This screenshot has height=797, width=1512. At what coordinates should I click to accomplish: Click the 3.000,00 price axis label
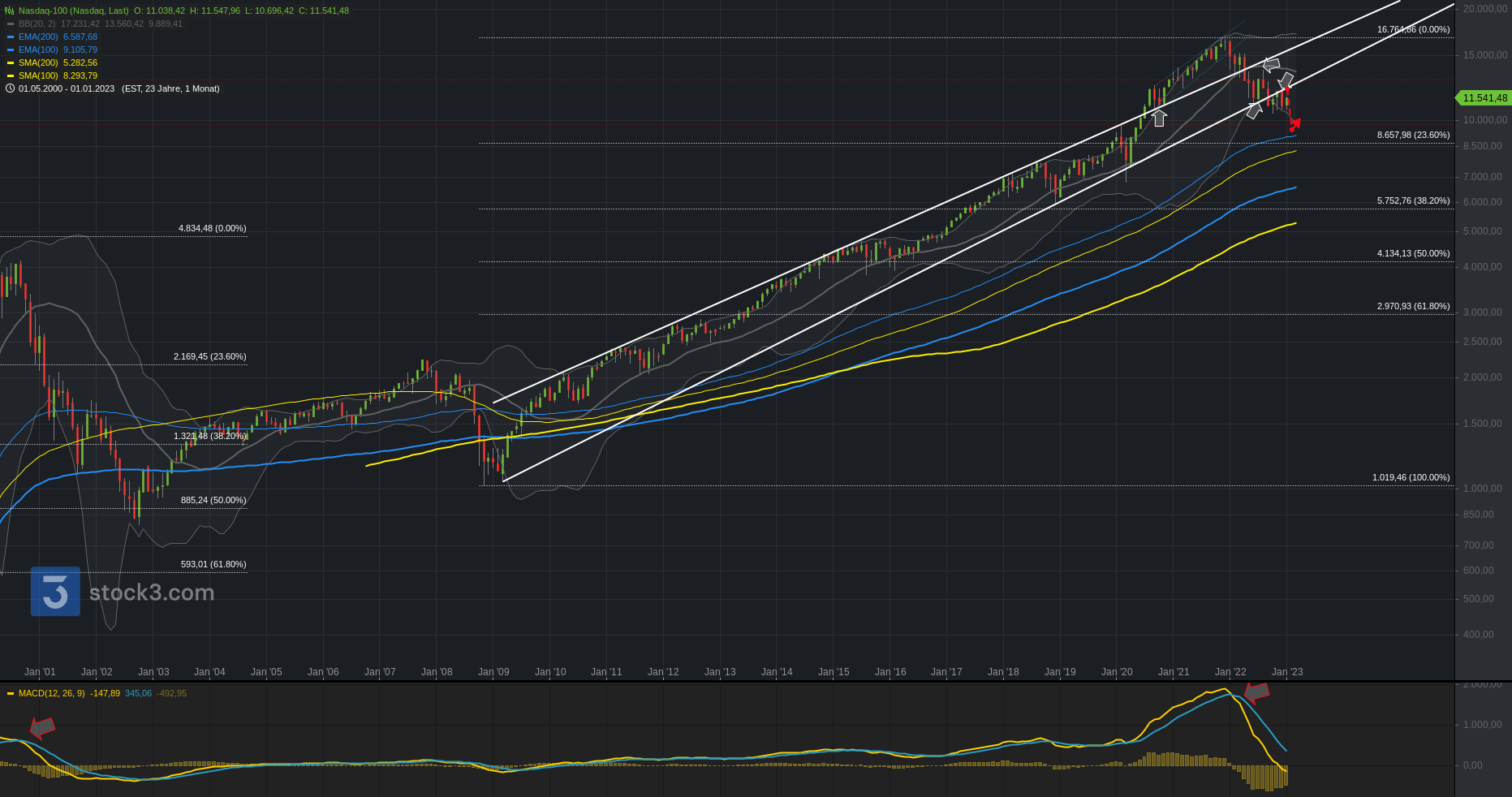pos(1483,312)
